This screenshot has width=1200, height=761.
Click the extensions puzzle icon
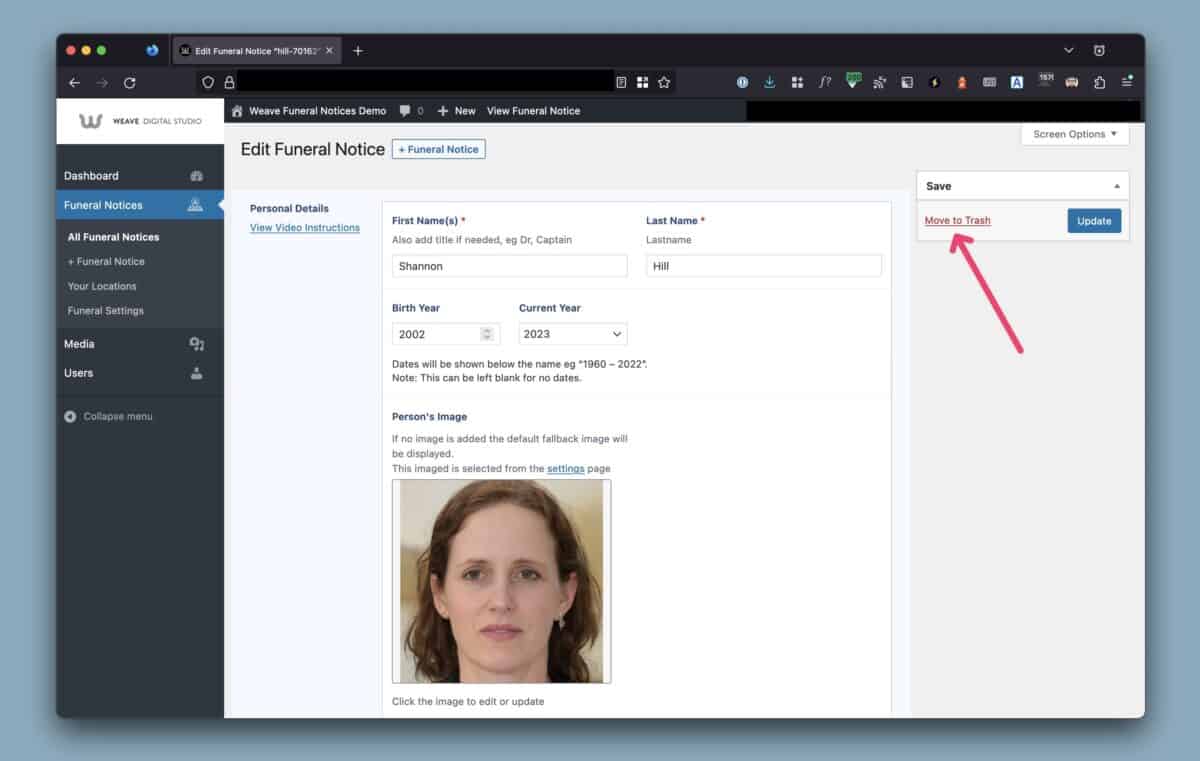tap(1100, 83)
